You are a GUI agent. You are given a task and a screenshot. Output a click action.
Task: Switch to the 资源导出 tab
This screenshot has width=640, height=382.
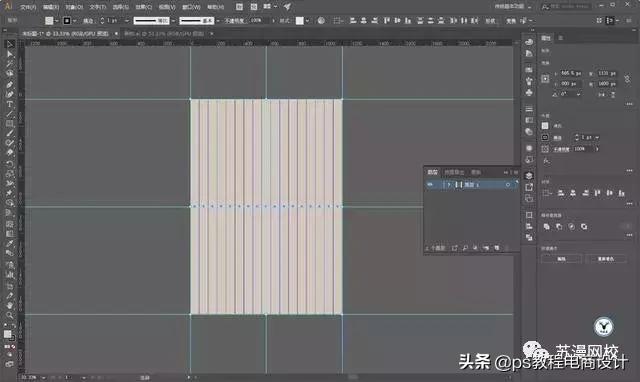click(454, 172)
